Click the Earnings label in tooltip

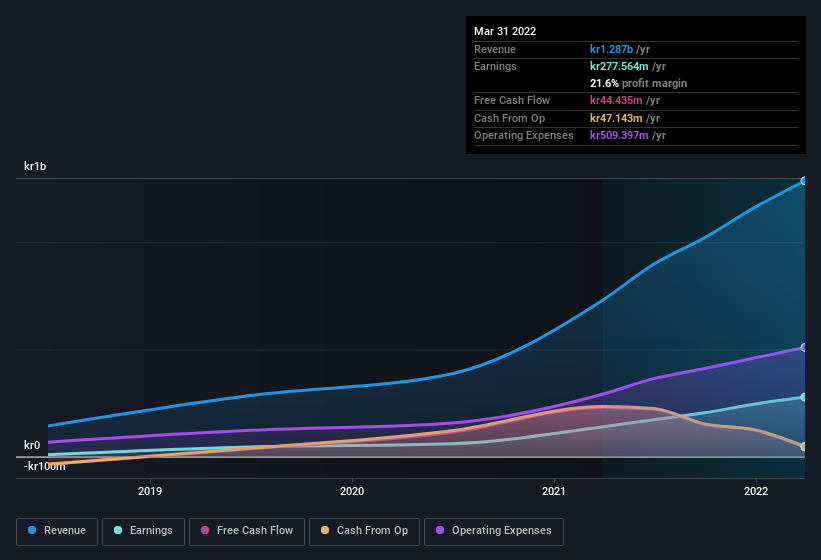(495, 66)
